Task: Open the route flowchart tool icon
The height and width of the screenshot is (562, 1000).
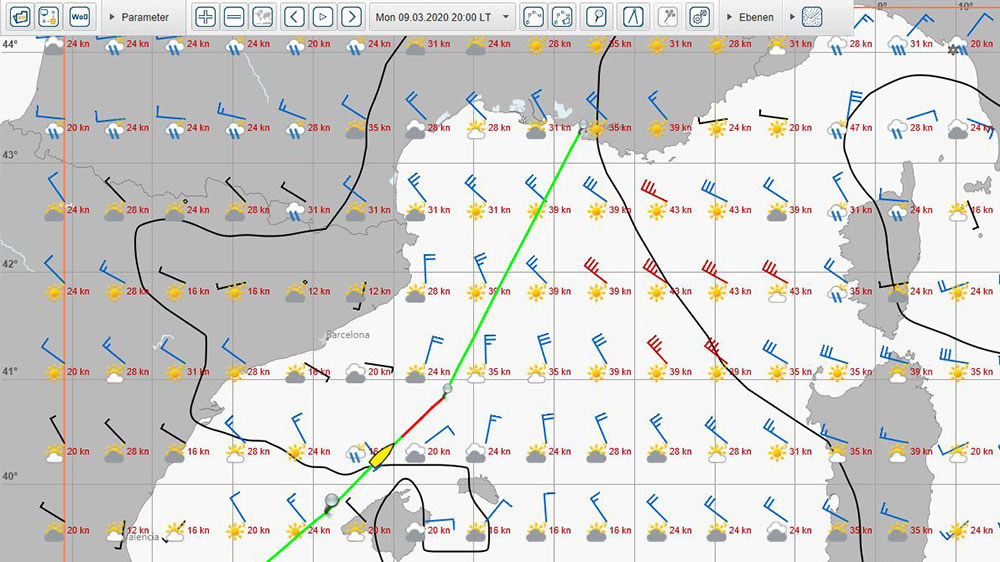Action: (x=48, y=17)
